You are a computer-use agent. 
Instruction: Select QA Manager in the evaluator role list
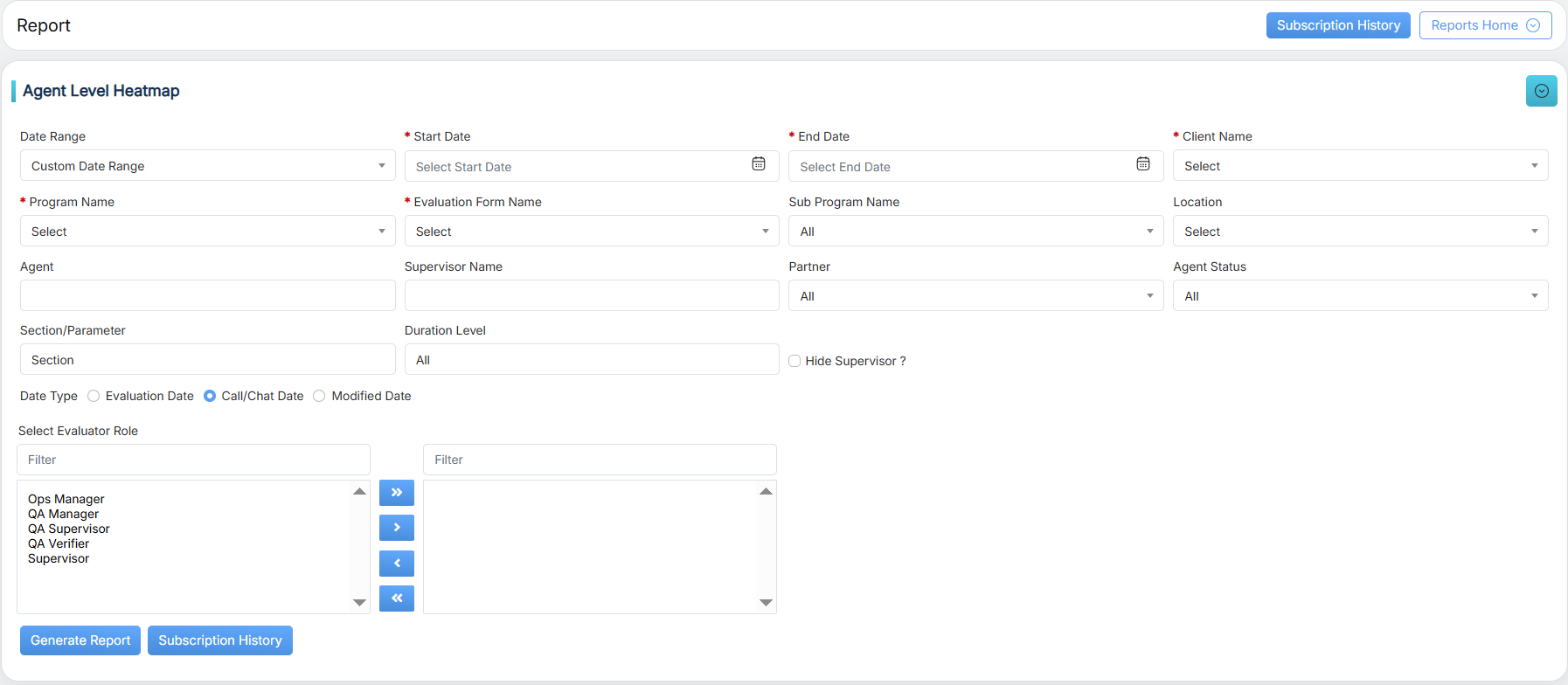63,514
